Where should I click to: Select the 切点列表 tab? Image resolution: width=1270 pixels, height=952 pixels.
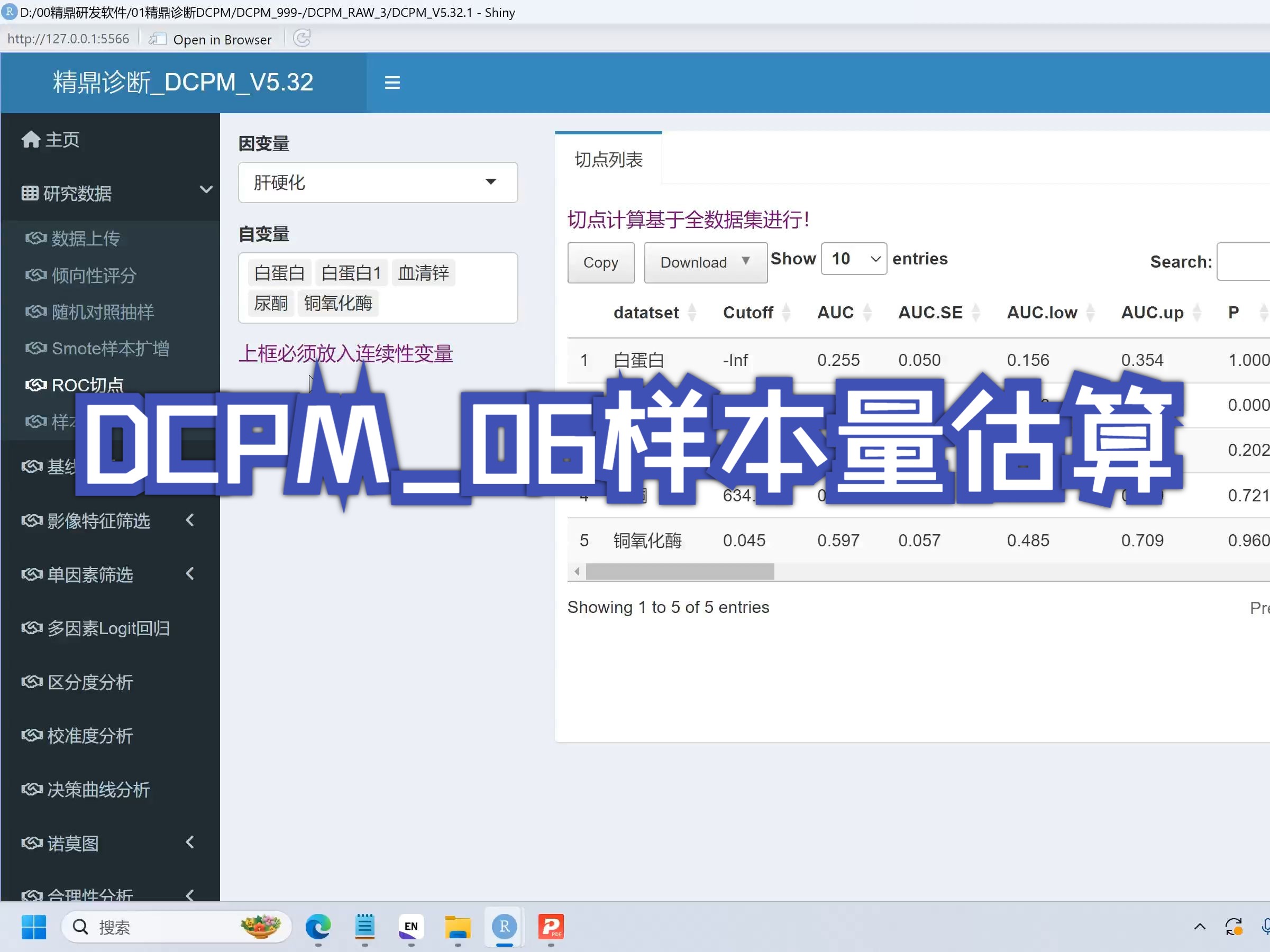pos(609,160)
